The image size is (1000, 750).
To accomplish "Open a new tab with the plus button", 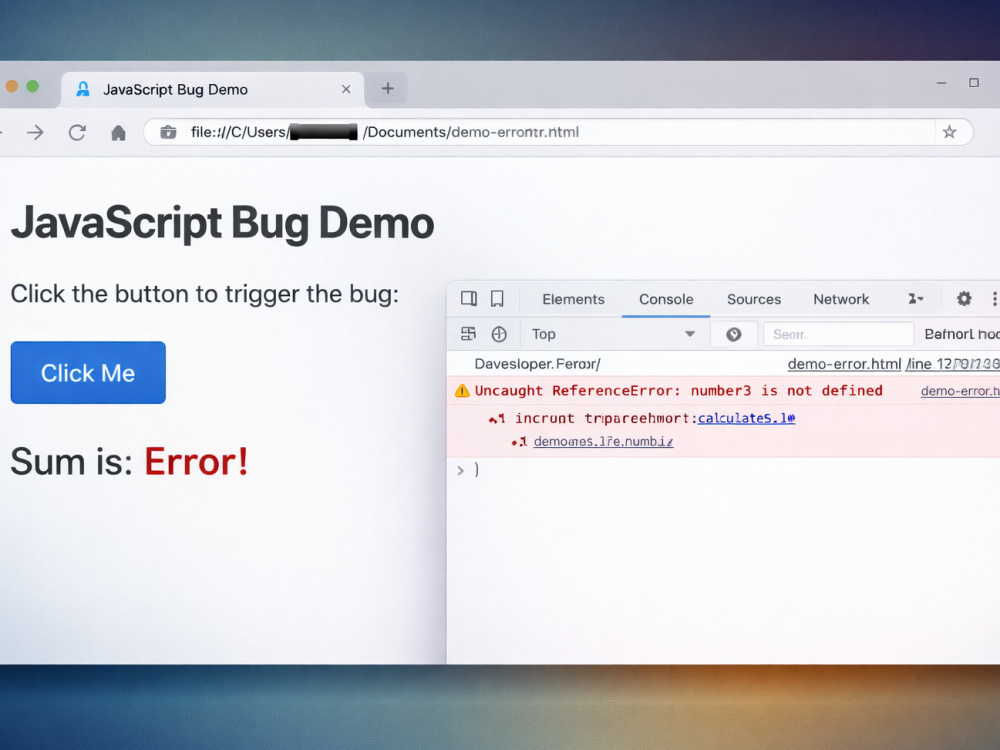I will pos(388,89).
